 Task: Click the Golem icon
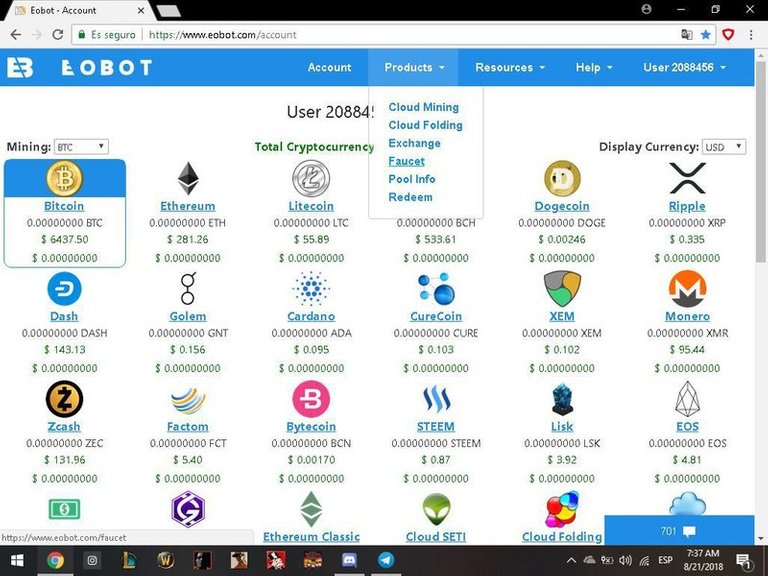tap(188, 288)
